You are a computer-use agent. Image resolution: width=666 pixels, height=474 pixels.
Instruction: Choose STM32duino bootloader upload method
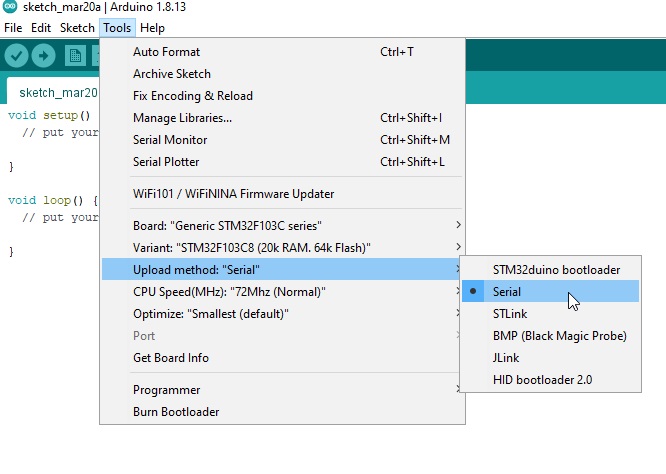[550, 269]
